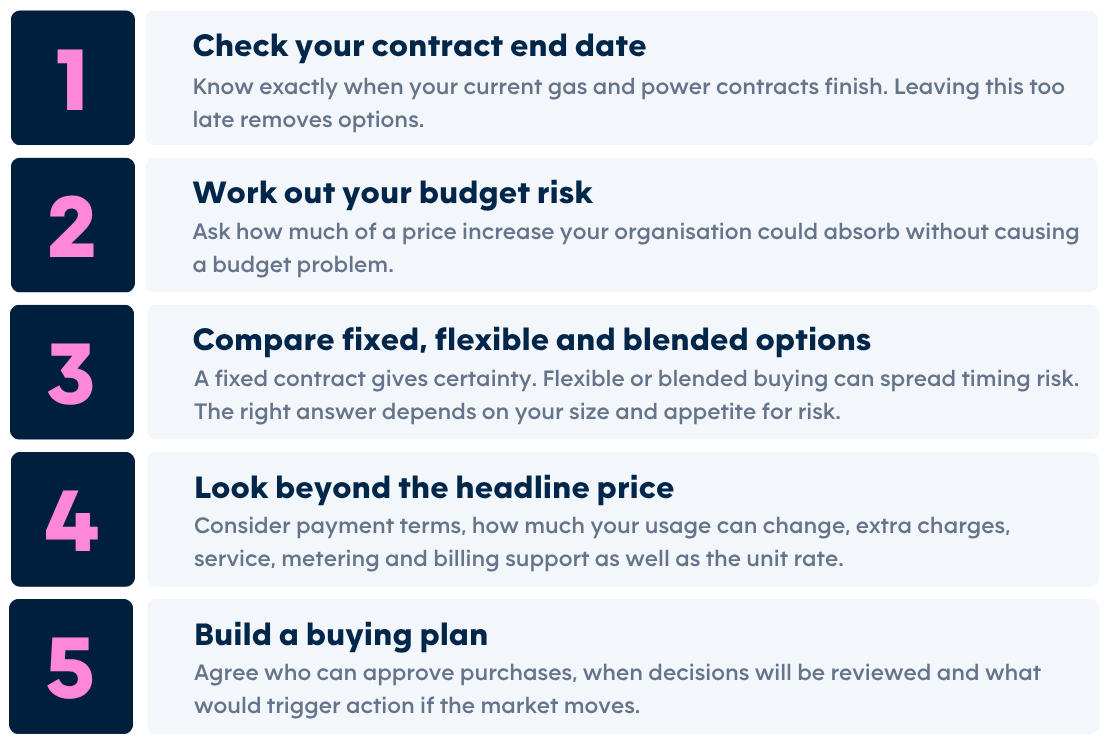Select the 'Build a buying plan' heading
Image resolution: width=1111 pixels, height=743 pixels.
(x=341, y=635)
